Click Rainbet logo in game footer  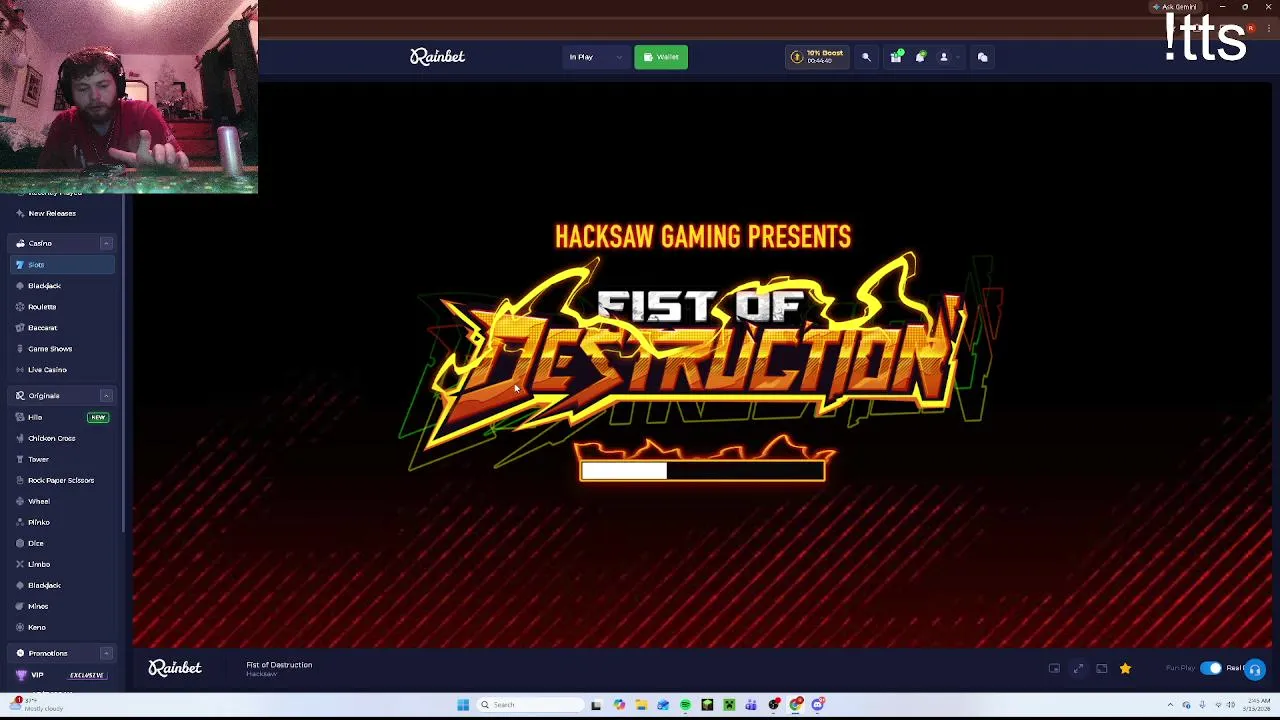click(175, 668)
